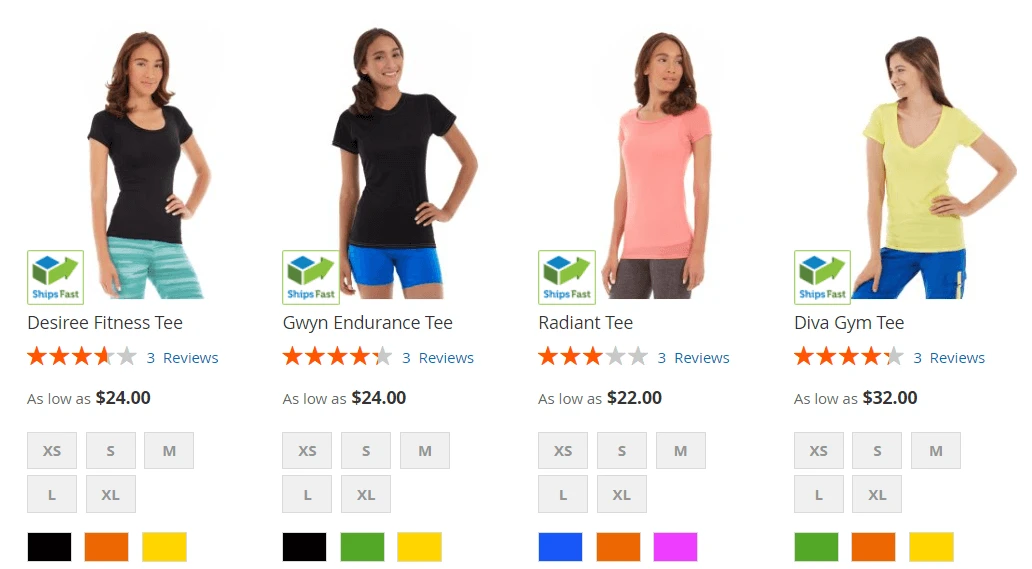
Task: Click Ships Fast badge on Desiree Fitness Tee
Action: click(x=55, y=277)
